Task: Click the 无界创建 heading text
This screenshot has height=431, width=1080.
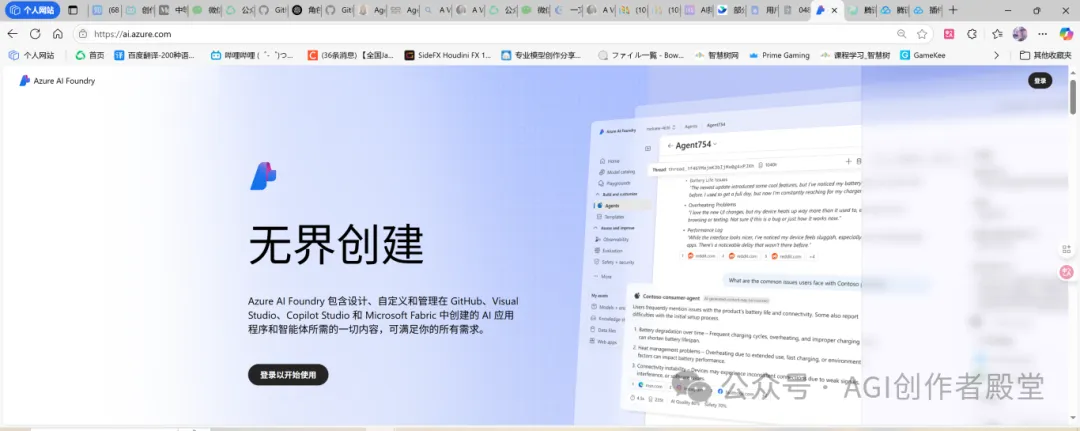Action: [x=336, y=246]
